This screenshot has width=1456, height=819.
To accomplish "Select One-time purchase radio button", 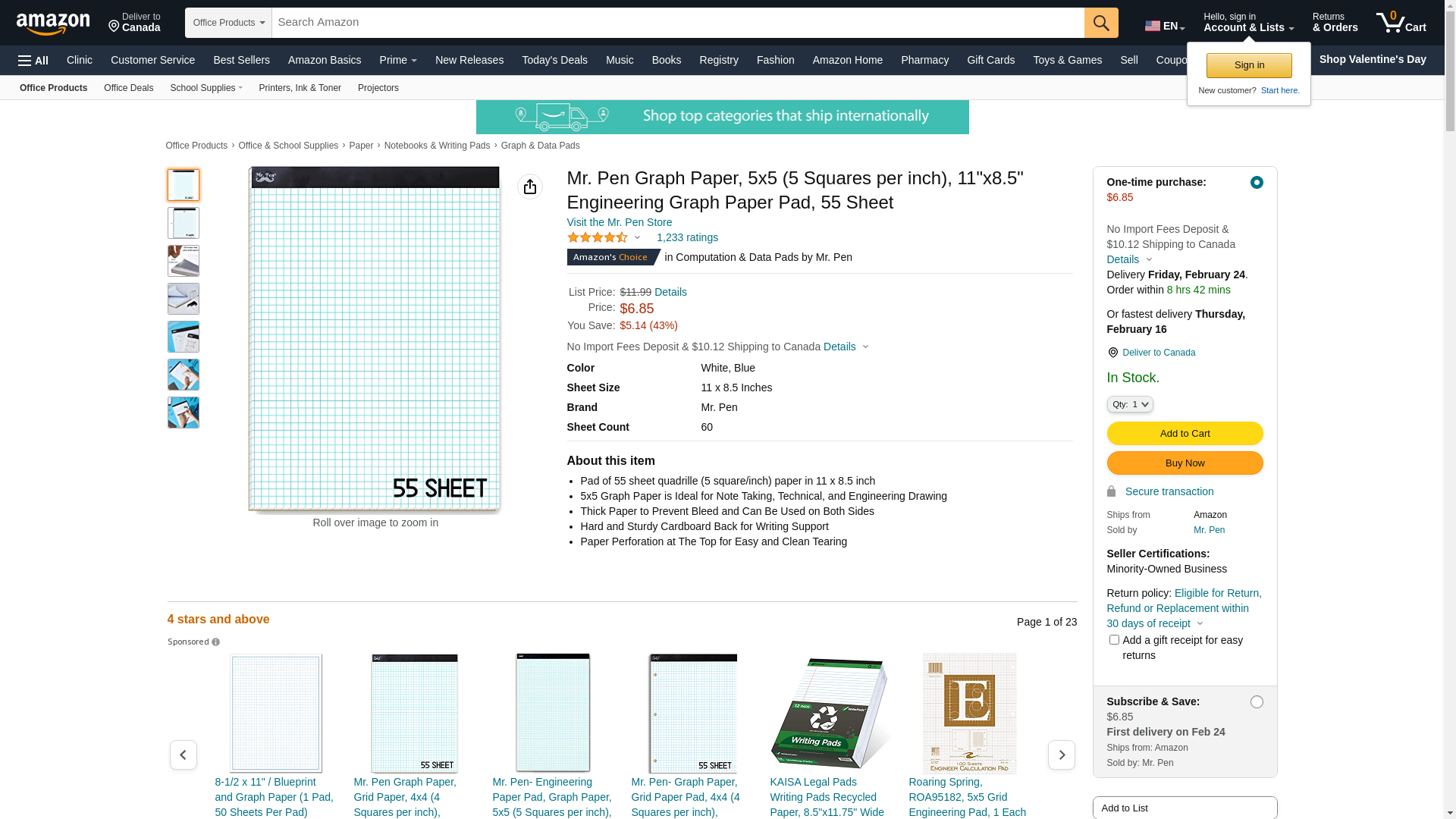I will click(1257, 183).
